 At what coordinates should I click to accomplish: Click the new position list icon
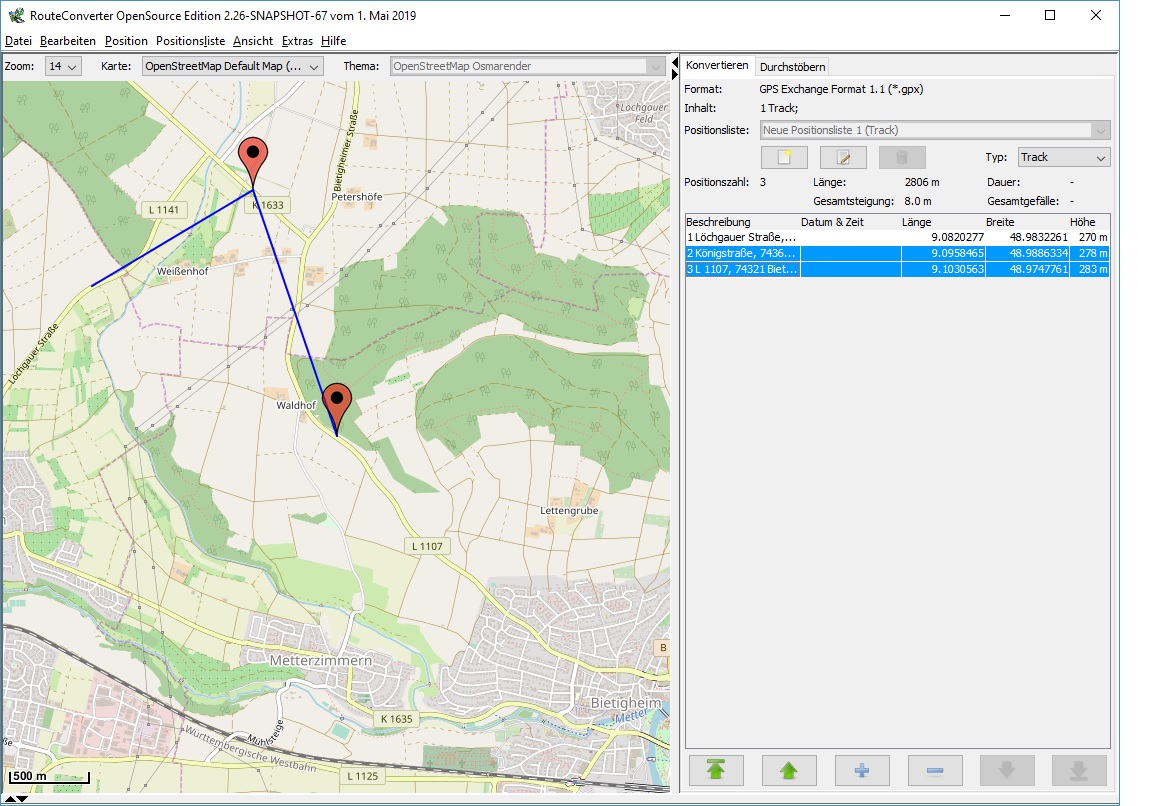784,158
